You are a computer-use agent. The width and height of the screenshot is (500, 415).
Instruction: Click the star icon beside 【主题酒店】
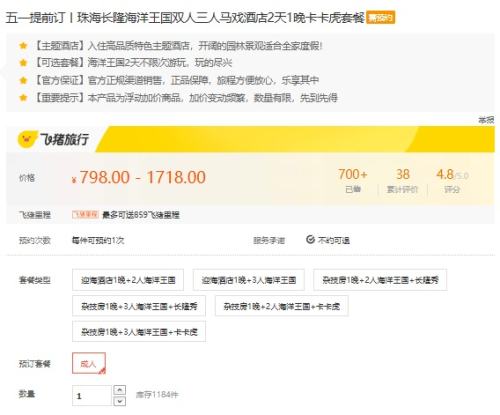23,45
